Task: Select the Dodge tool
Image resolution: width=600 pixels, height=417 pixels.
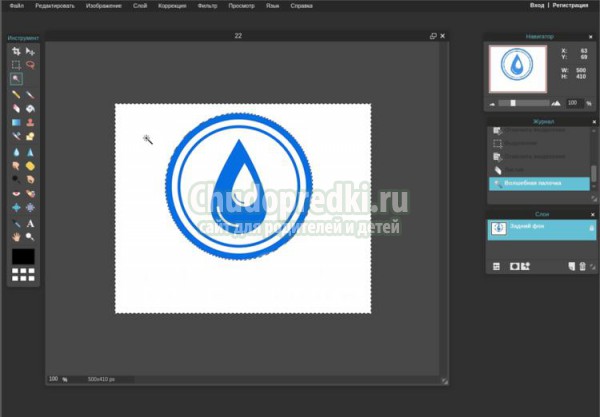Action: pyautogui.click(x=16, y=179)
